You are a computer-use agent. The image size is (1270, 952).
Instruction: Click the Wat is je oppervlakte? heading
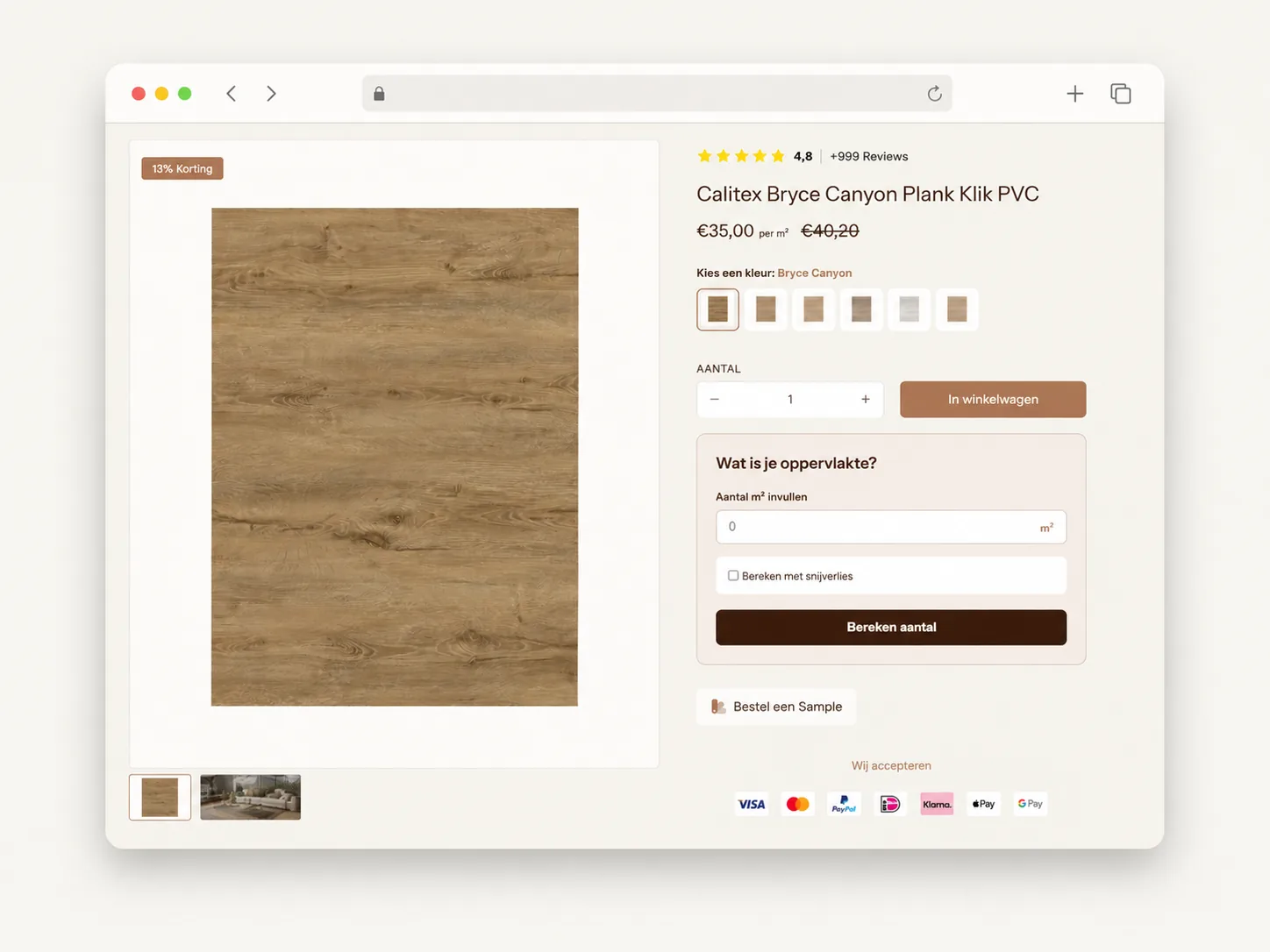click(796, 463)
